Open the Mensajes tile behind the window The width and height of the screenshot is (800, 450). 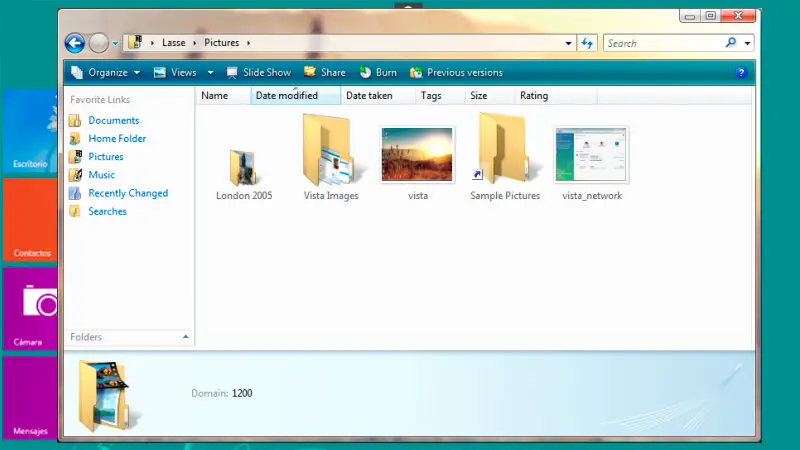coord(30,398)
